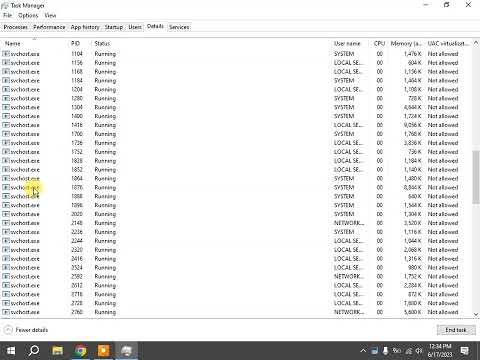Viewport: 480px width, 360px height.
Task: Click memory value 9,056 K
Action: 413,125
